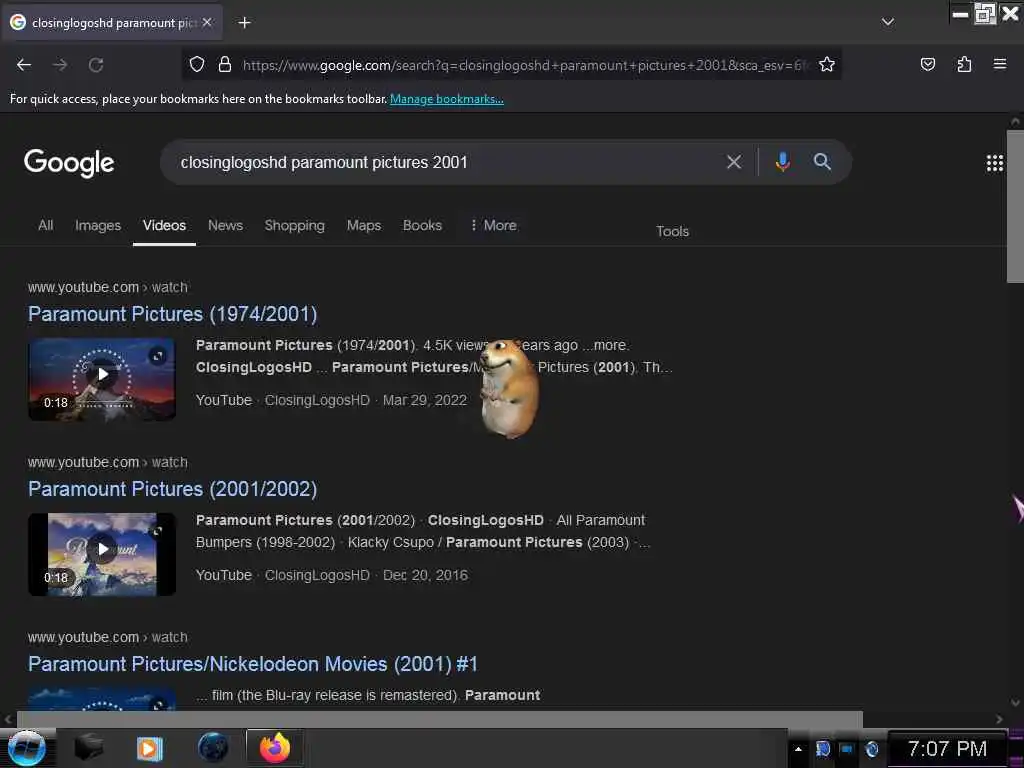The height and width of the screenshot is (768, 1024).
Task: Open the tracking protection shield icon
Action: tap(197, 64)
